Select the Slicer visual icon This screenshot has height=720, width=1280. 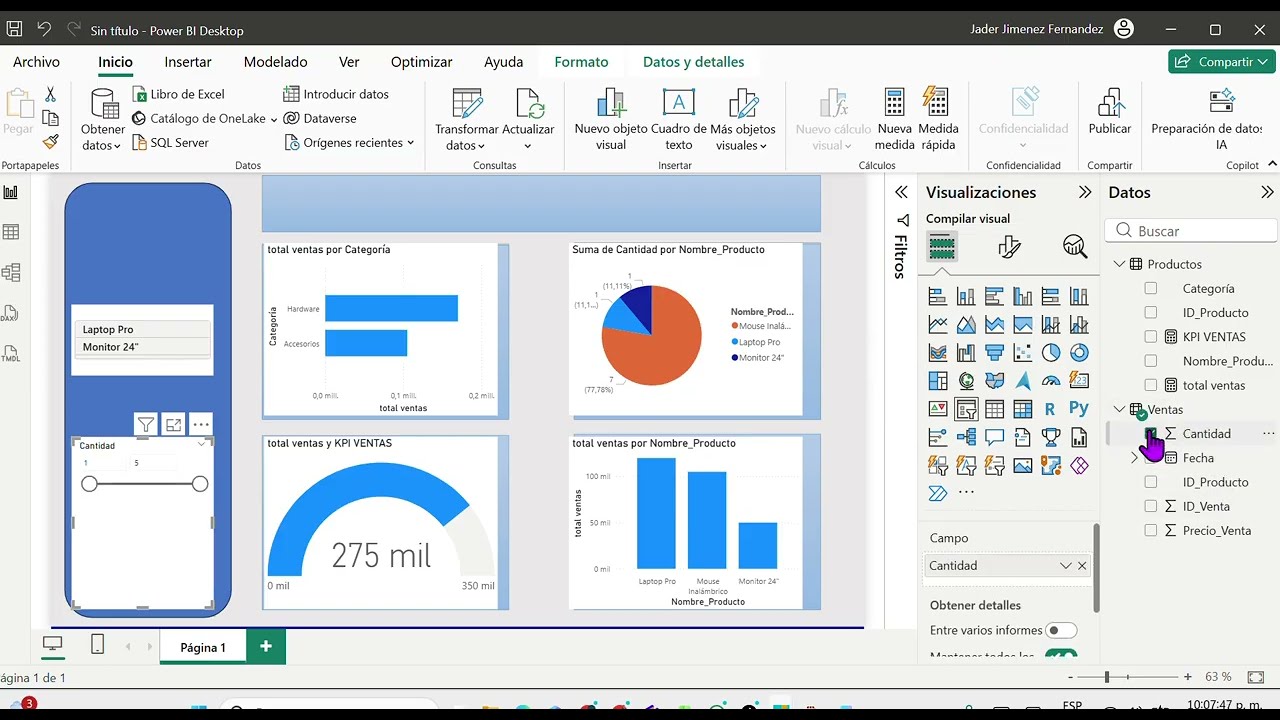(x=966, y=409)
